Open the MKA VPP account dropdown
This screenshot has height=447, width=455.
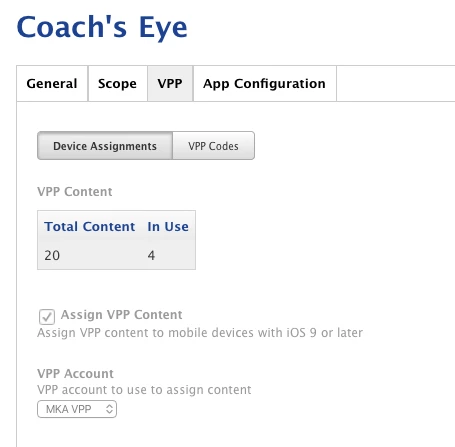click(x=77, y=409)
